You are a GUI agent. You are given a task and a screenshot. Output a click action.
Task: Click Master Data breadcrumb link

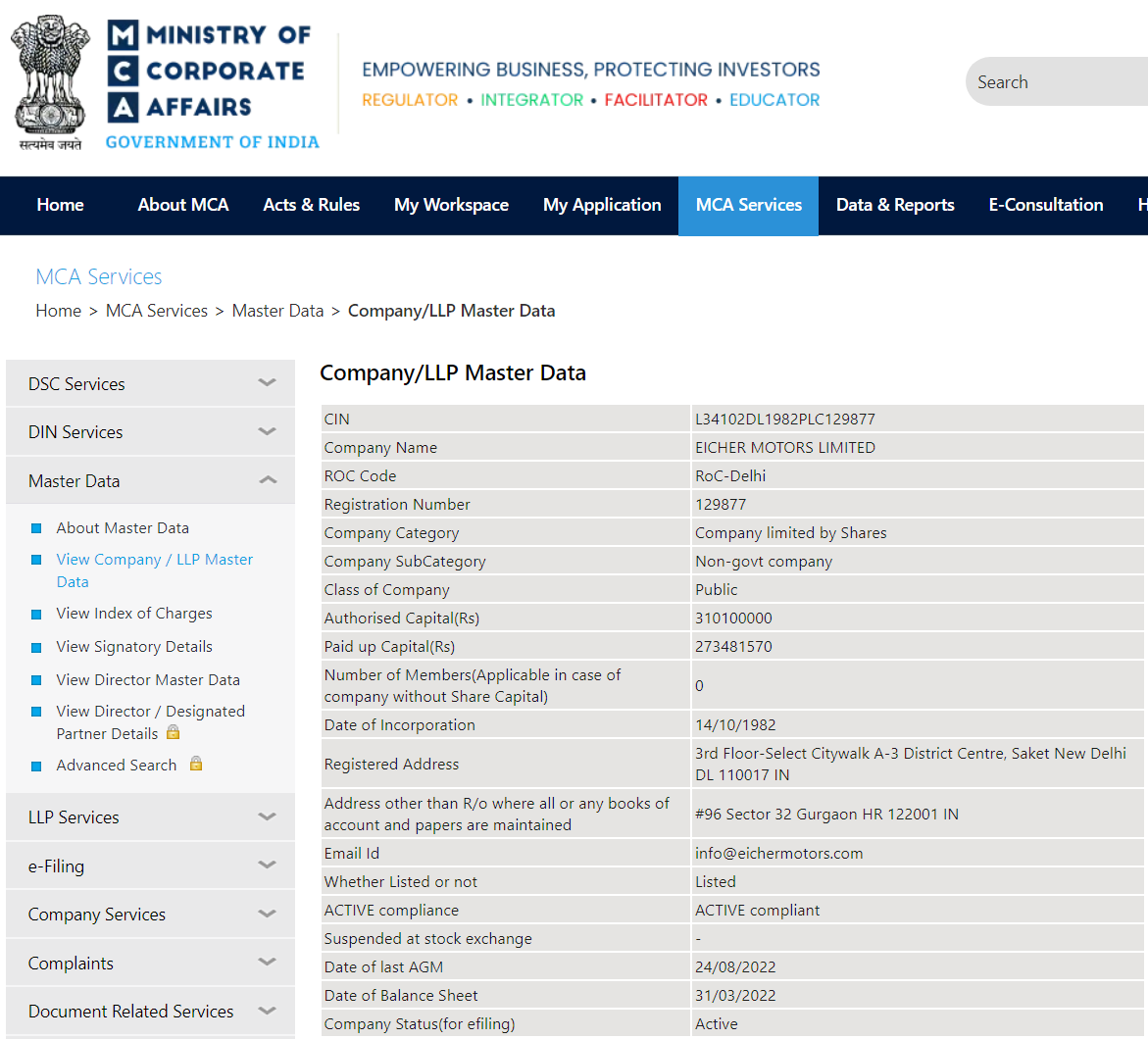pyautogui.click(x=277, y=311)
